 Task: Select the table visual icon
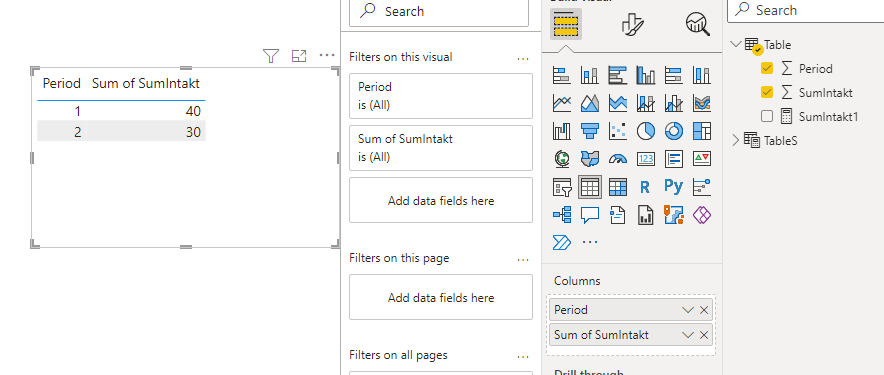click(x=590, y=187)
